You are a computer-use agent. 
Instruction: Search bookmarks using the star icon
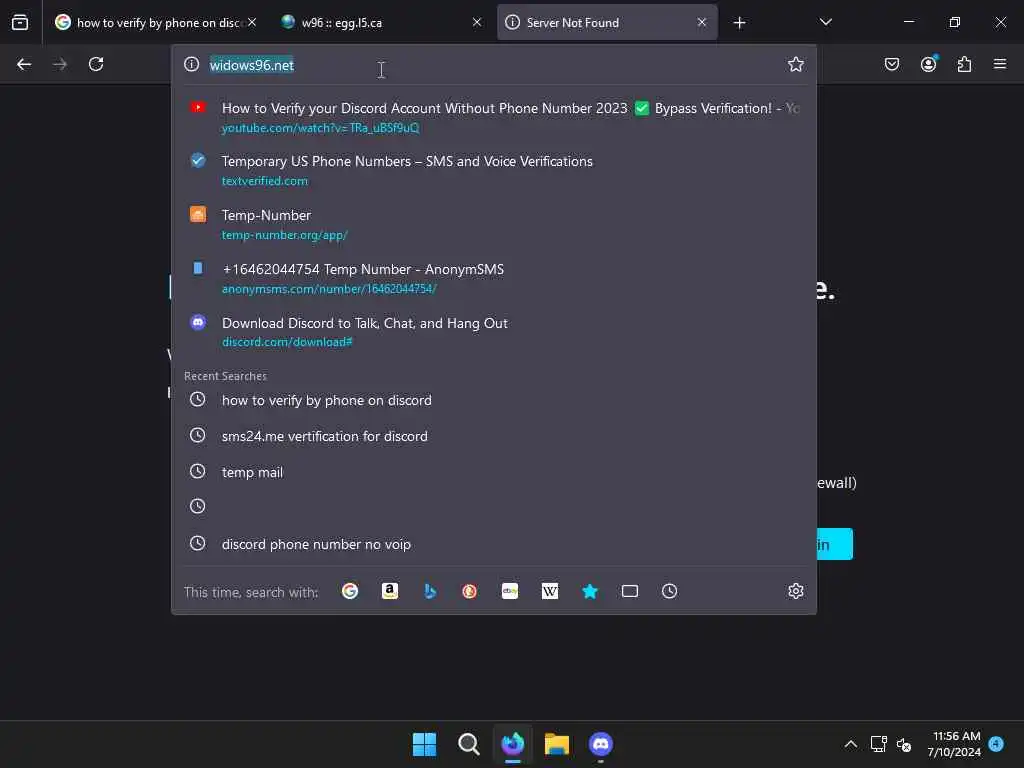[590, 591]
